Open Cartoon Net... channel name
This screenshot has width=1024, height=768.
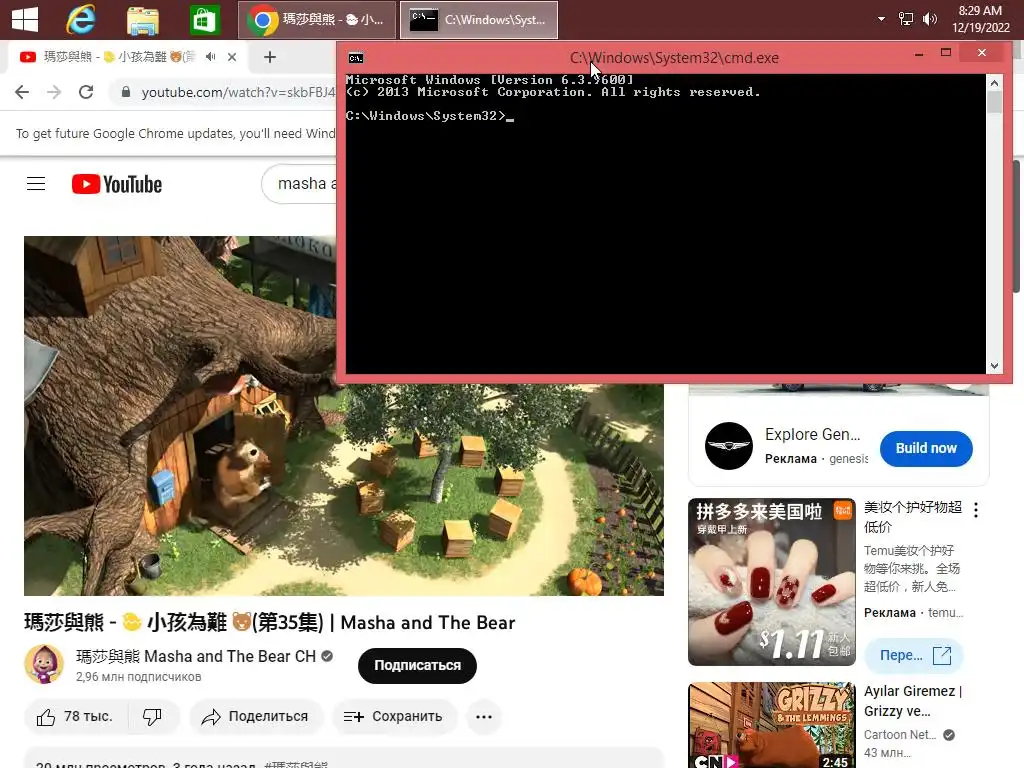pos(900,735)
